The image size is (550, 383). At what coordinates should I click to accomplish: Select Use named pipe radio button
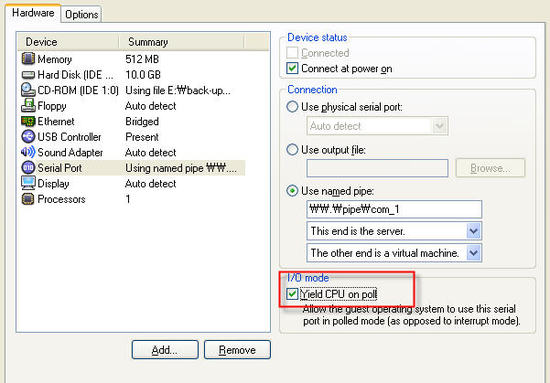[292, 191]
